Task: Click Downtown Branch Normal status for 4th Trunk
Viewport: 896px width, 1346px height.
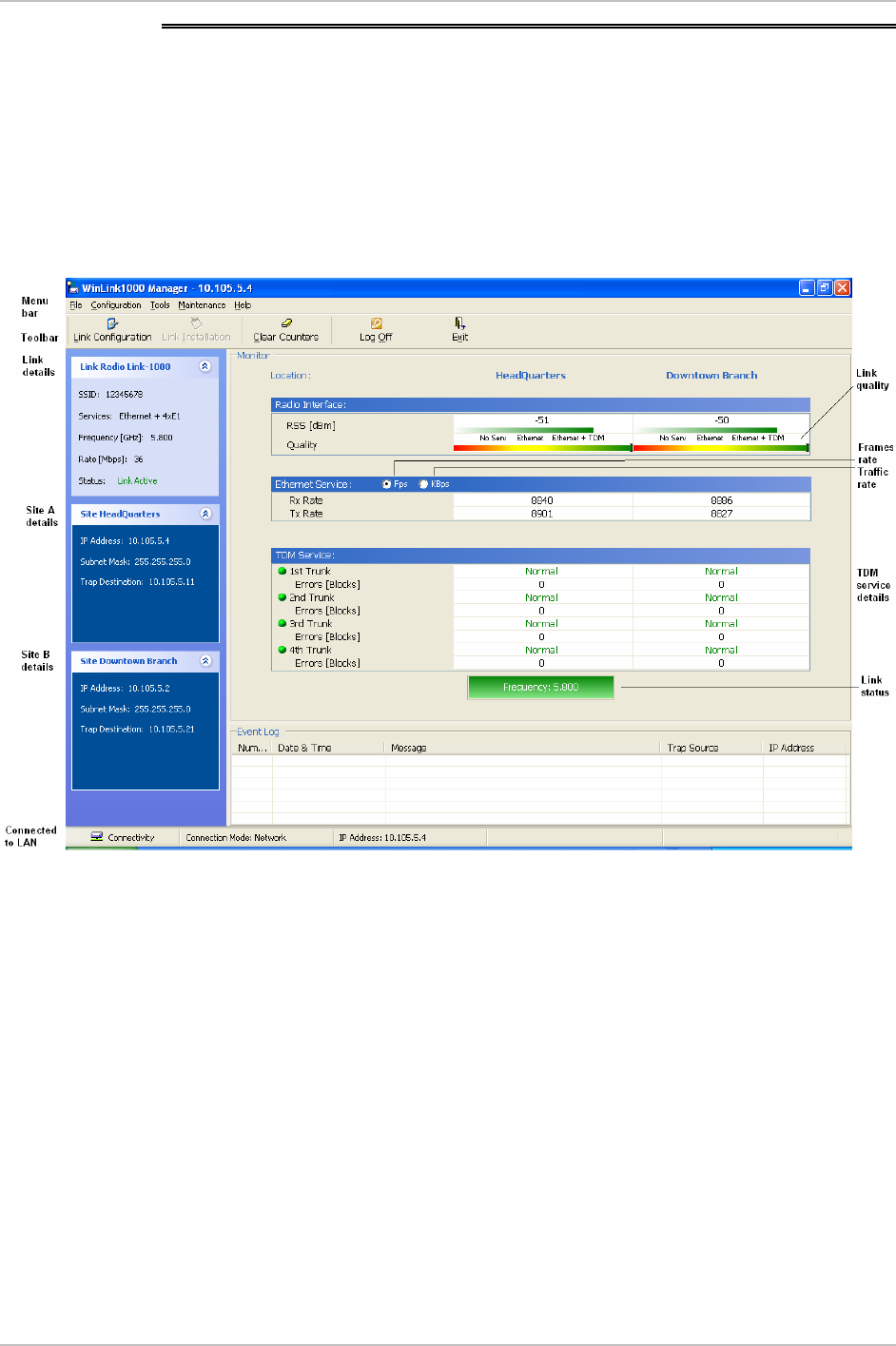Action: coord(722,650)
